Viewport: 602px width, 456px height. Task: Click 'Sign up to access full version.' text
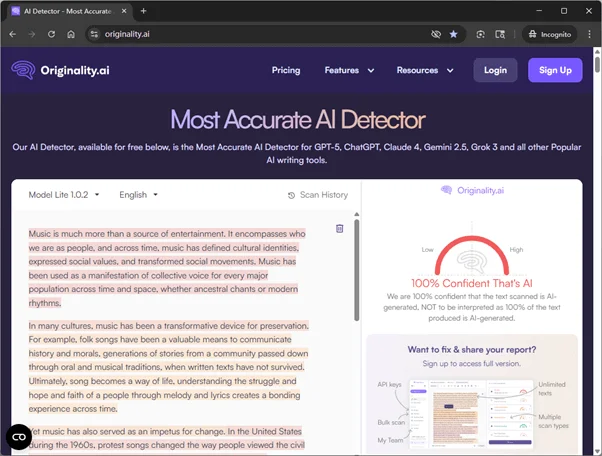click(472, 363)
